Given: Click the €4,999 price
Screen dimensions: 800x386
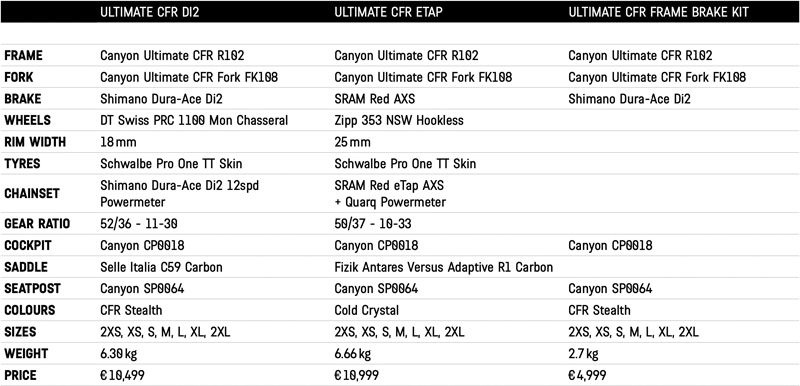Looking at the screenshot, I should [x=587, y=376].
